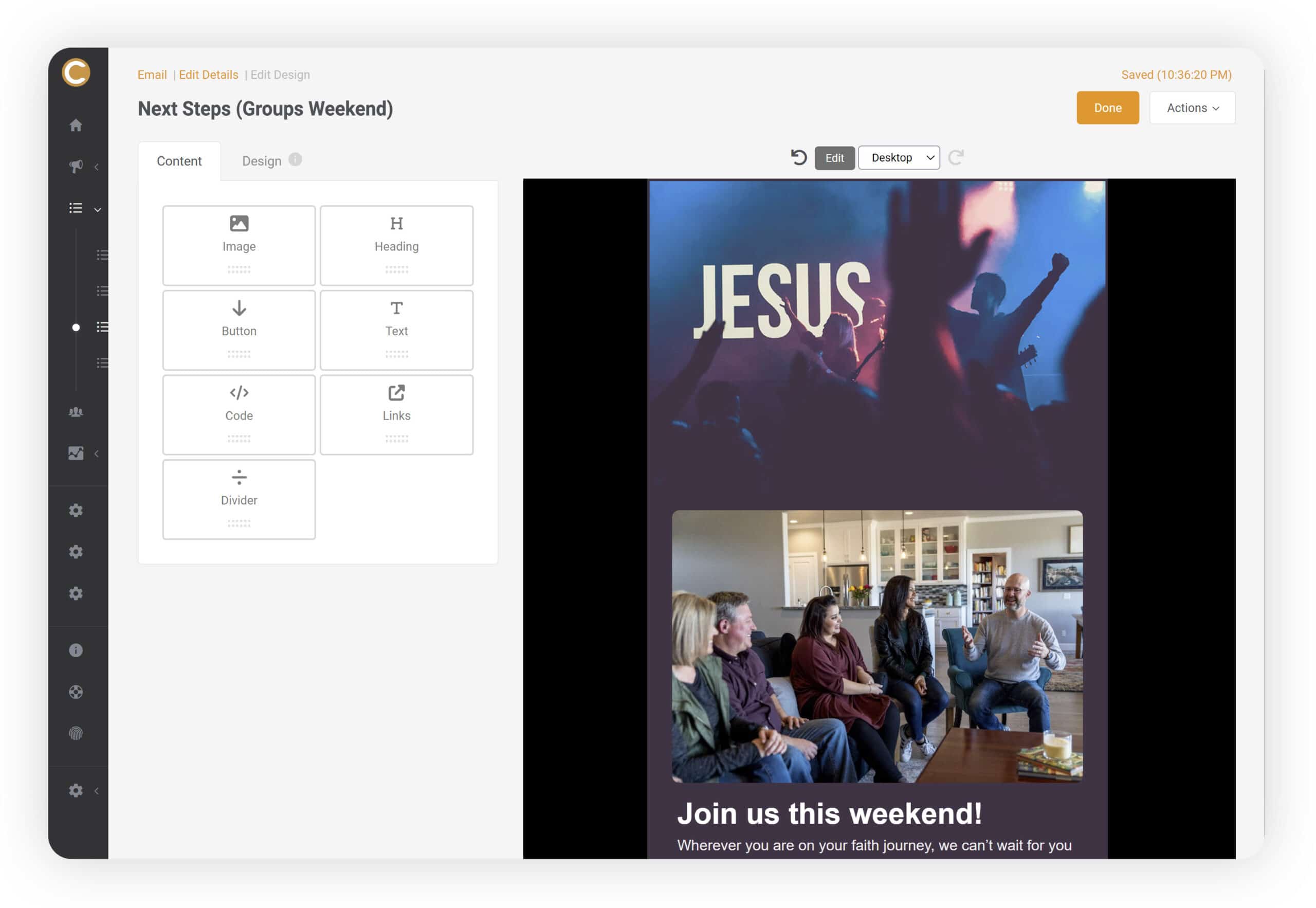Expand the chart menu chevron
Viewport: 1316px width, 908px height.
(97, 455)
